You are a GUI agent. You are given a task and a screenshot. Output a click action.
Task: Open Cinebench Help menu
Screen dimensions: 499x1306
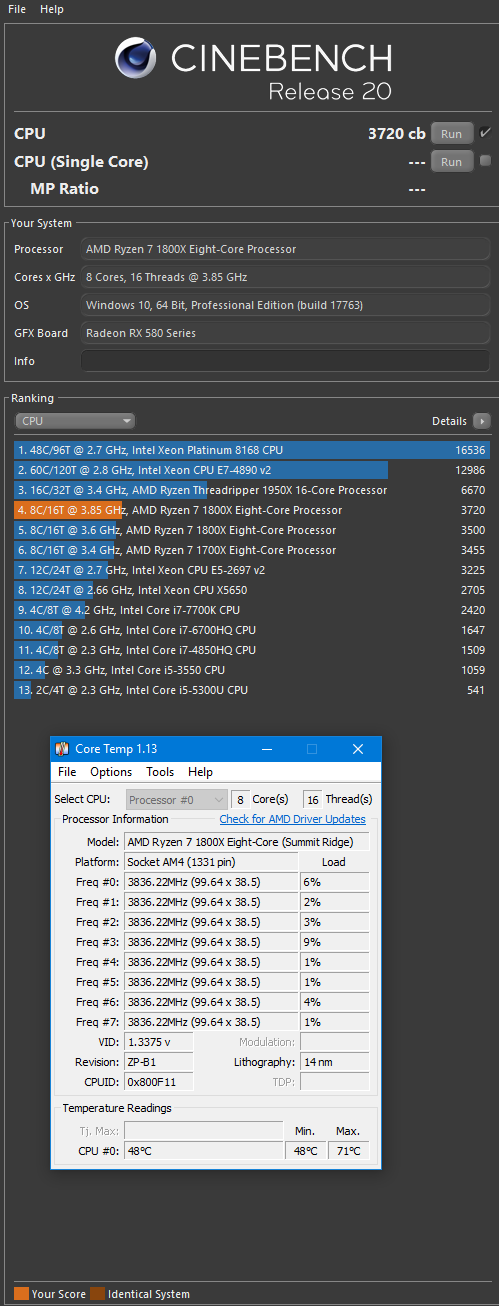click(52, 9)
